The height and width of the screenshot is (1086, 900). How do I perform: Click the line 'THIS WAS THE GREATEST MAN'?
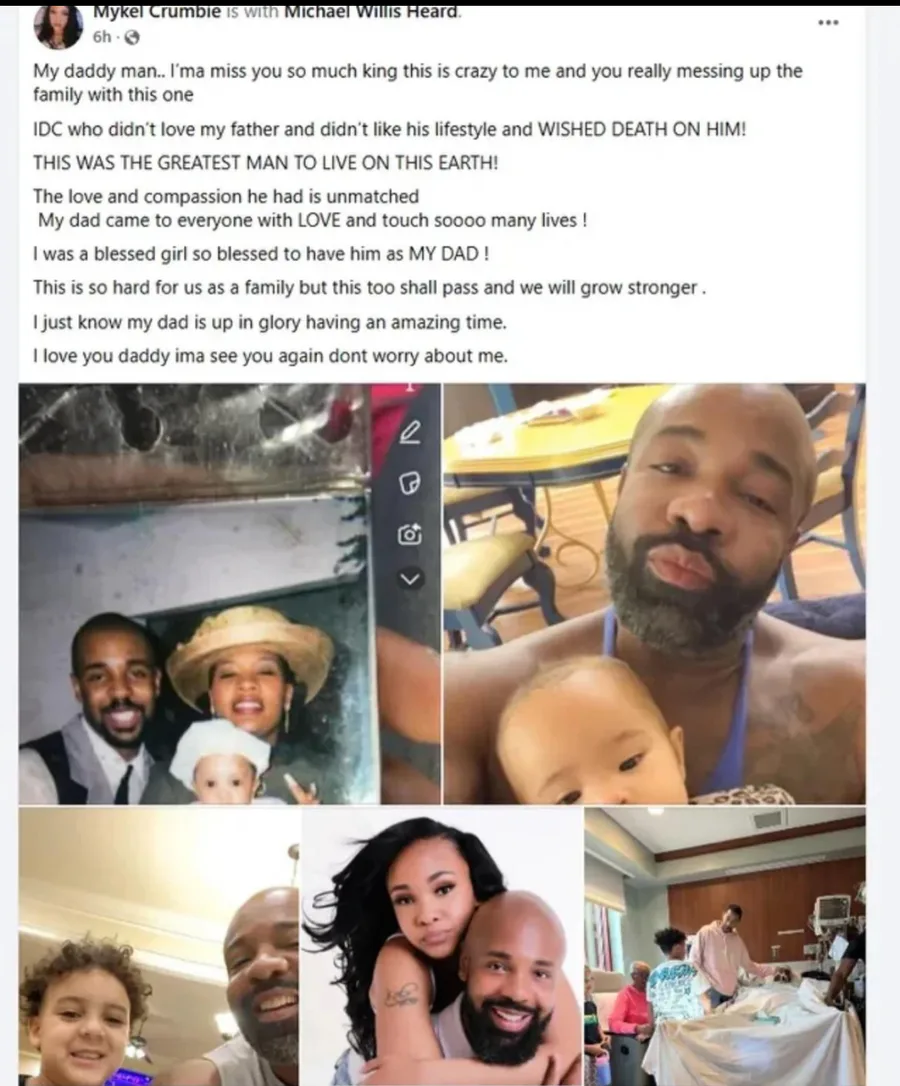pos(265,163)
